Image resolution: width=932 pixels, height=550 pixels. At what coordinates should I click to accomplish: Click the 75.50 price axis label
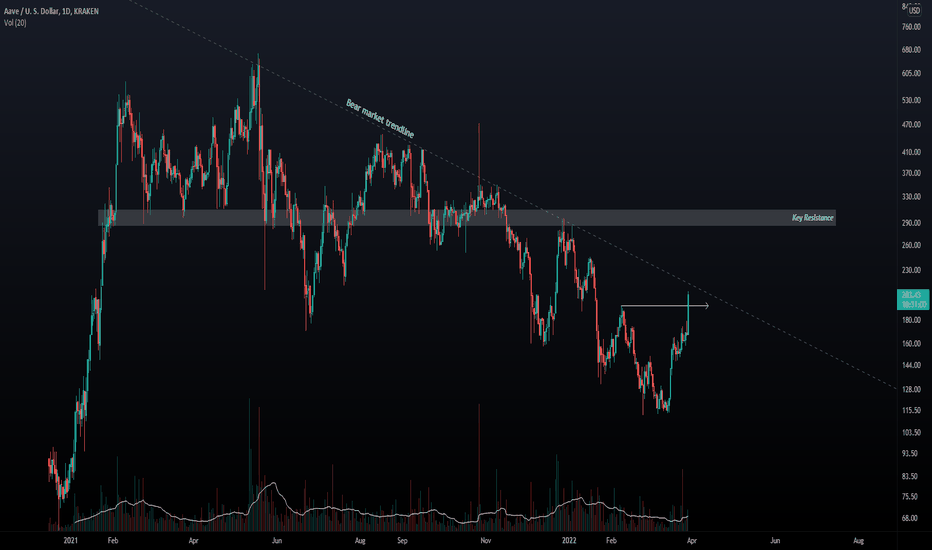pos(910,497)
